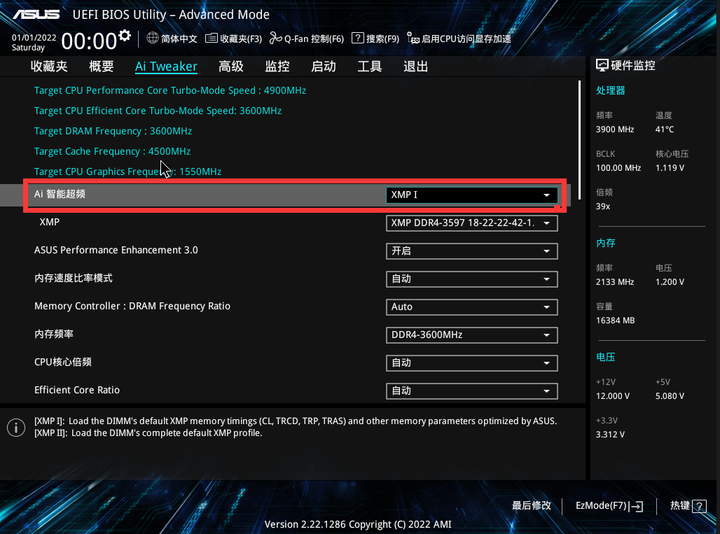Image resolution: width=720 pixels, height=534 pixels.
Task: Click the 电压 section heading
Action: click(x=605, y=357)
